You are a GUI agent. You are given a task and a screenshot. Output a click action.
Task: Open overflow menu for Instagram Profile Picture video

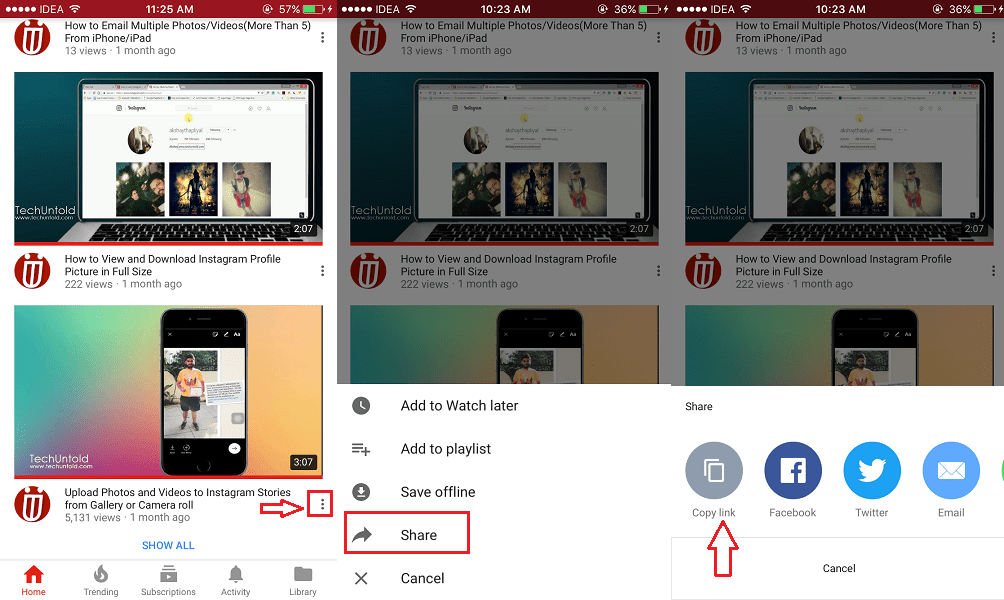coord(322,270)
